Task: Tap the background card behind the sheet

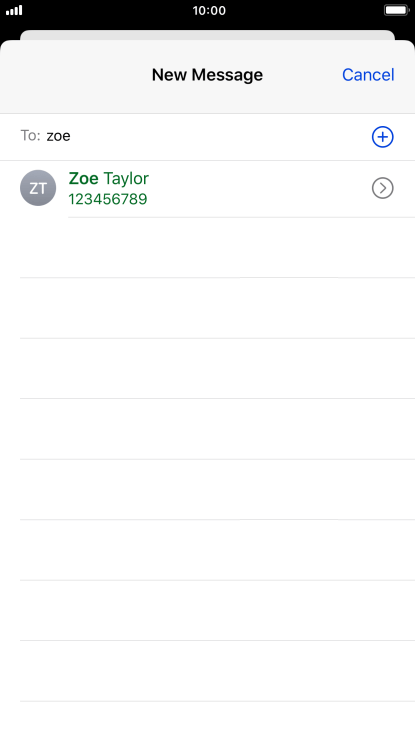Action: tap(208, 35)
